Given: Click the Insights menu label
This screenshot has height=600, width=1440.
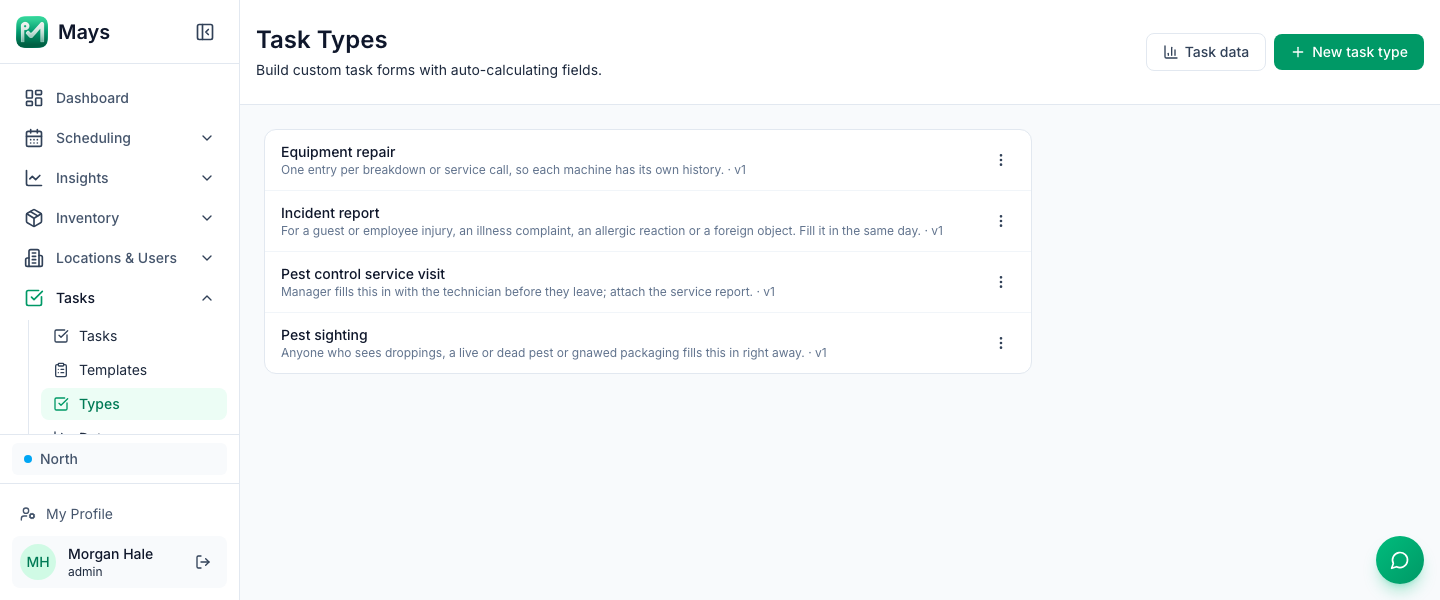Looking at the screenshot, I should tap(82, 178).
